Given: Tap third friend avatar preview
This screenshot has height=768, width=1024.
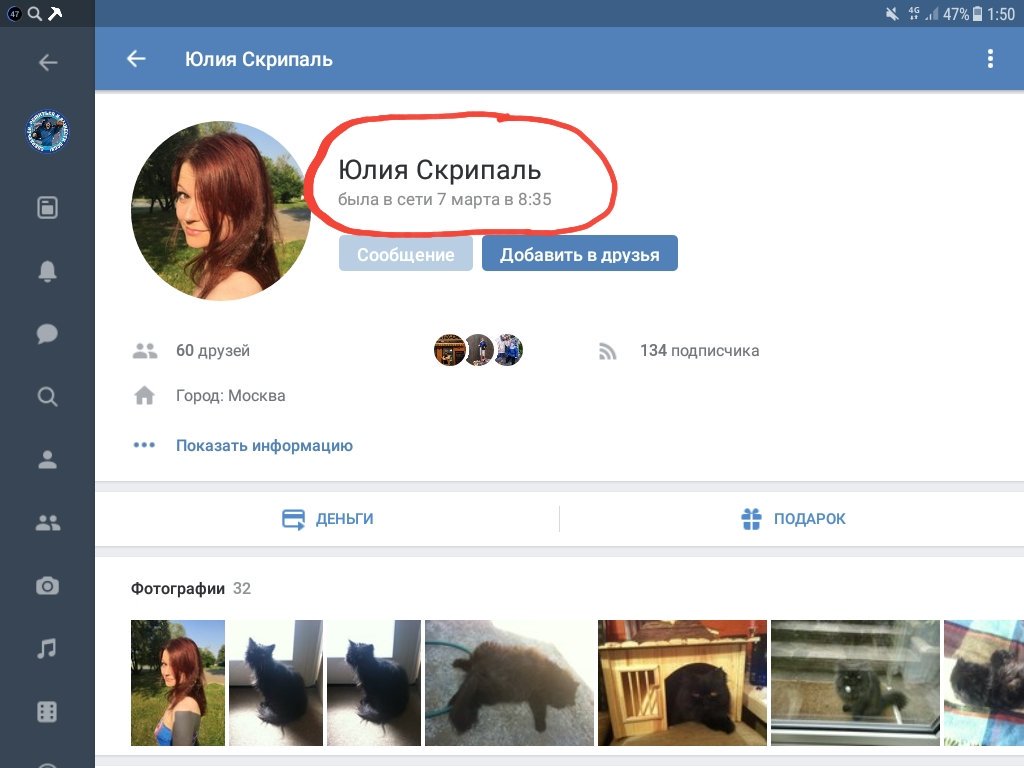Looking at the screenshot, I should click(508, 350).
